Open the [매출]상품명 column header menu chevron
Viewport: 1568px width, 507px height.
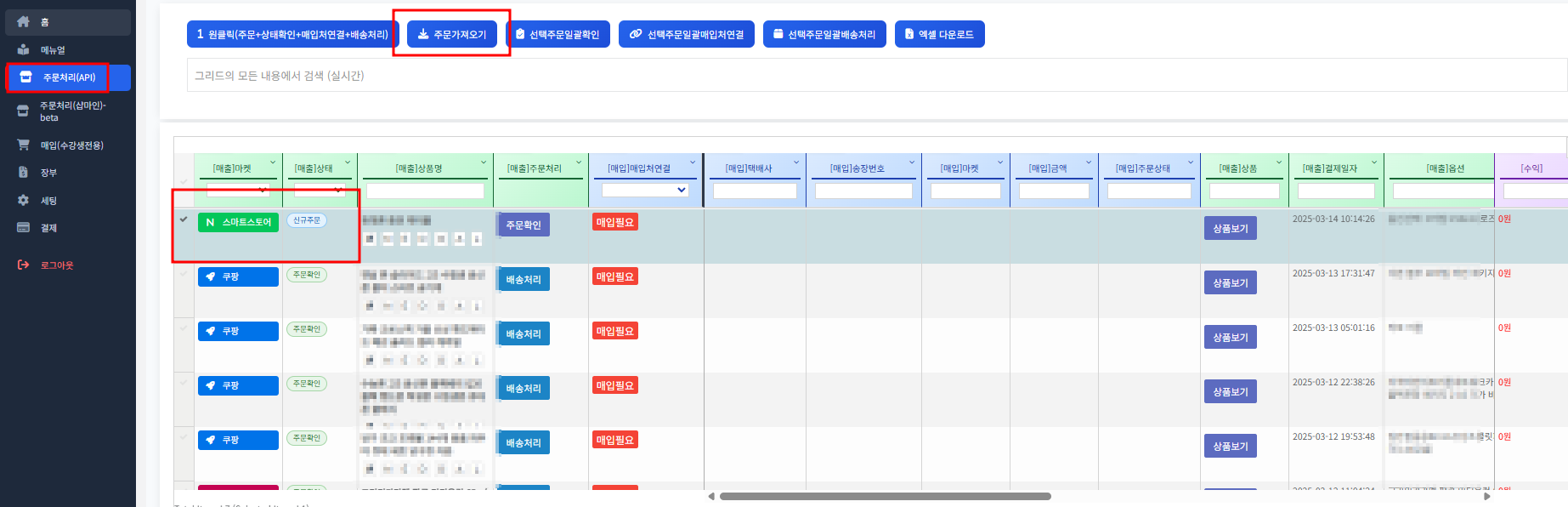coord(484,162)
